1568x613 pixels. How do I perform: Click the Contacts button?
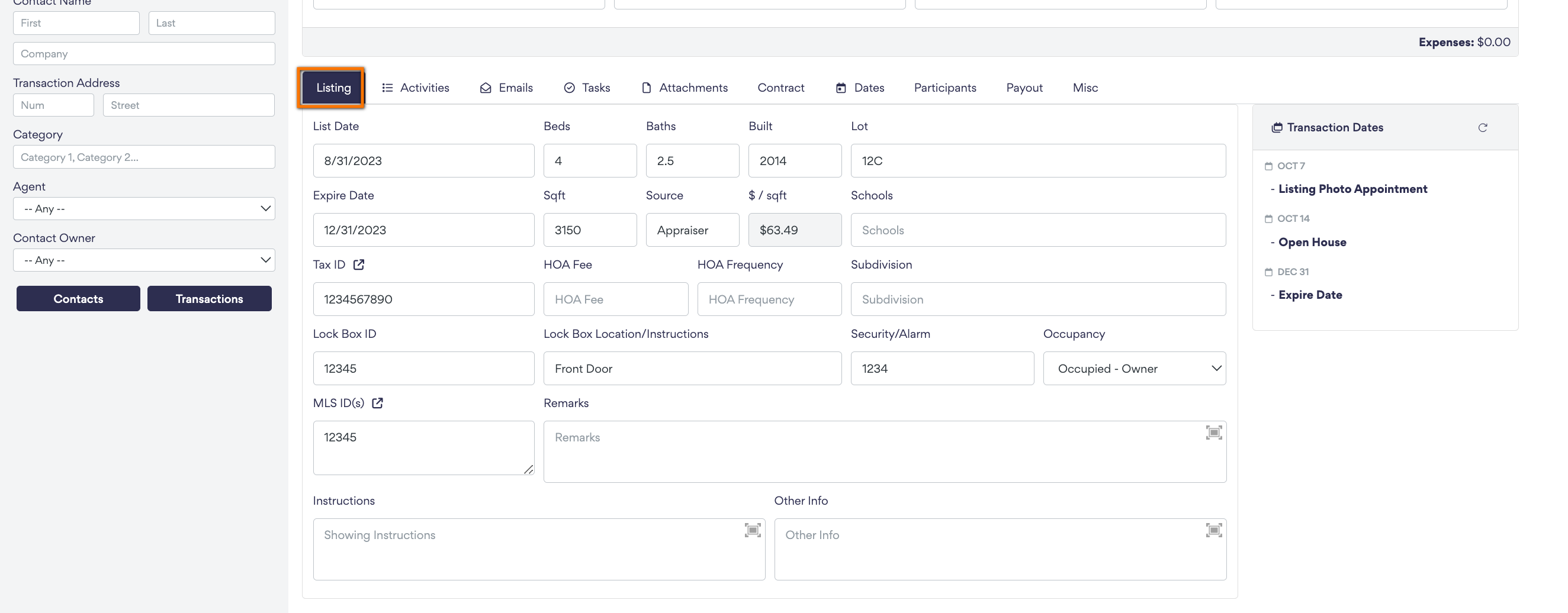tap(78, 299)
